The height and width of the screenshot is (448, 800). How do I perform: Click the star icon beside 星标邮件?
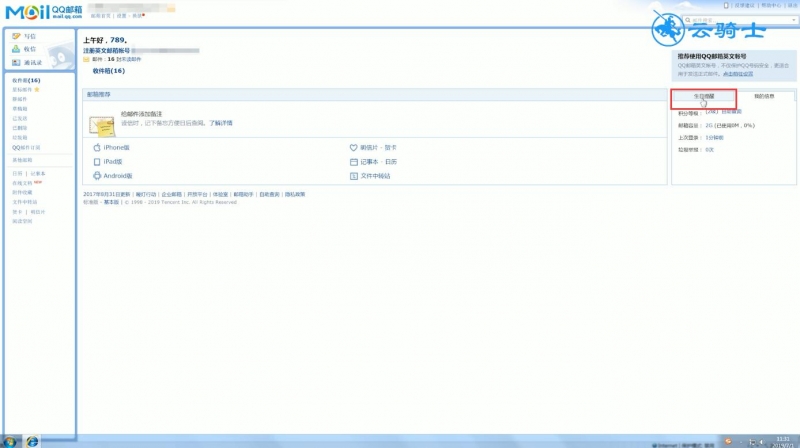(37, 89)
